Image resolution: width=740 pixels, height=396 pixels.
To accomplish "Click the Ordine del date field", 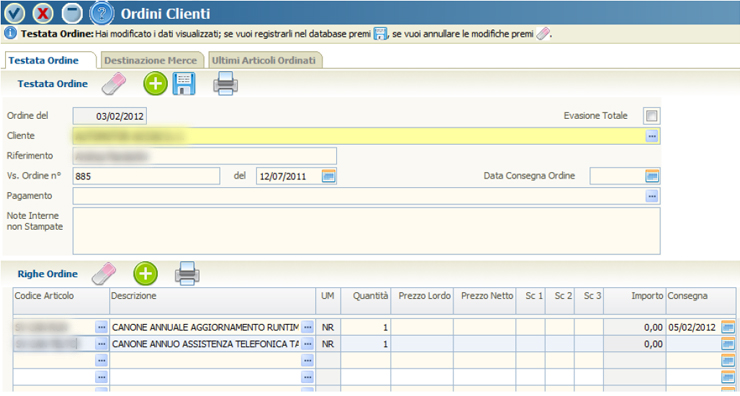I will (109, 116).
